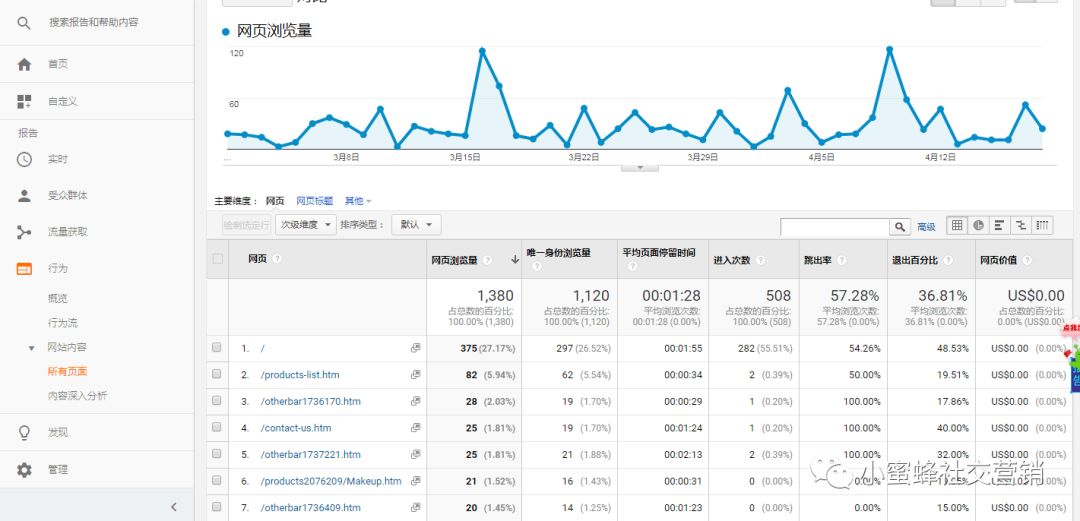
Task: Collapse the left sidebar with the chevron
Action: coord(174,507)
